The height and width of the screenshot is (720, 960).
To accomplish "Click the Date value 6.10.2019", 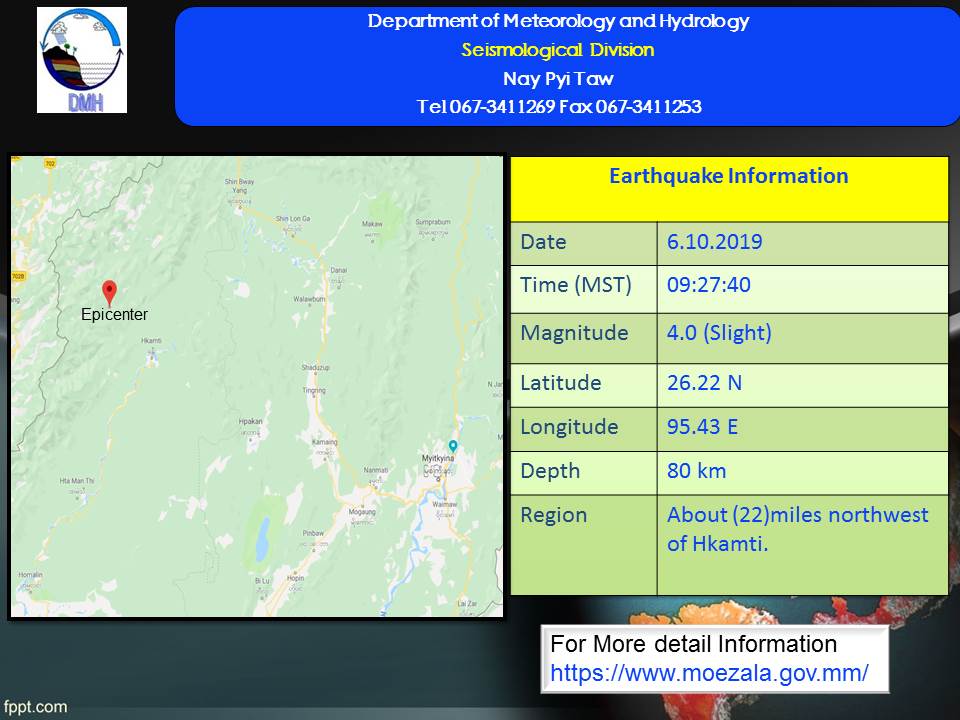I will point(714,242).
